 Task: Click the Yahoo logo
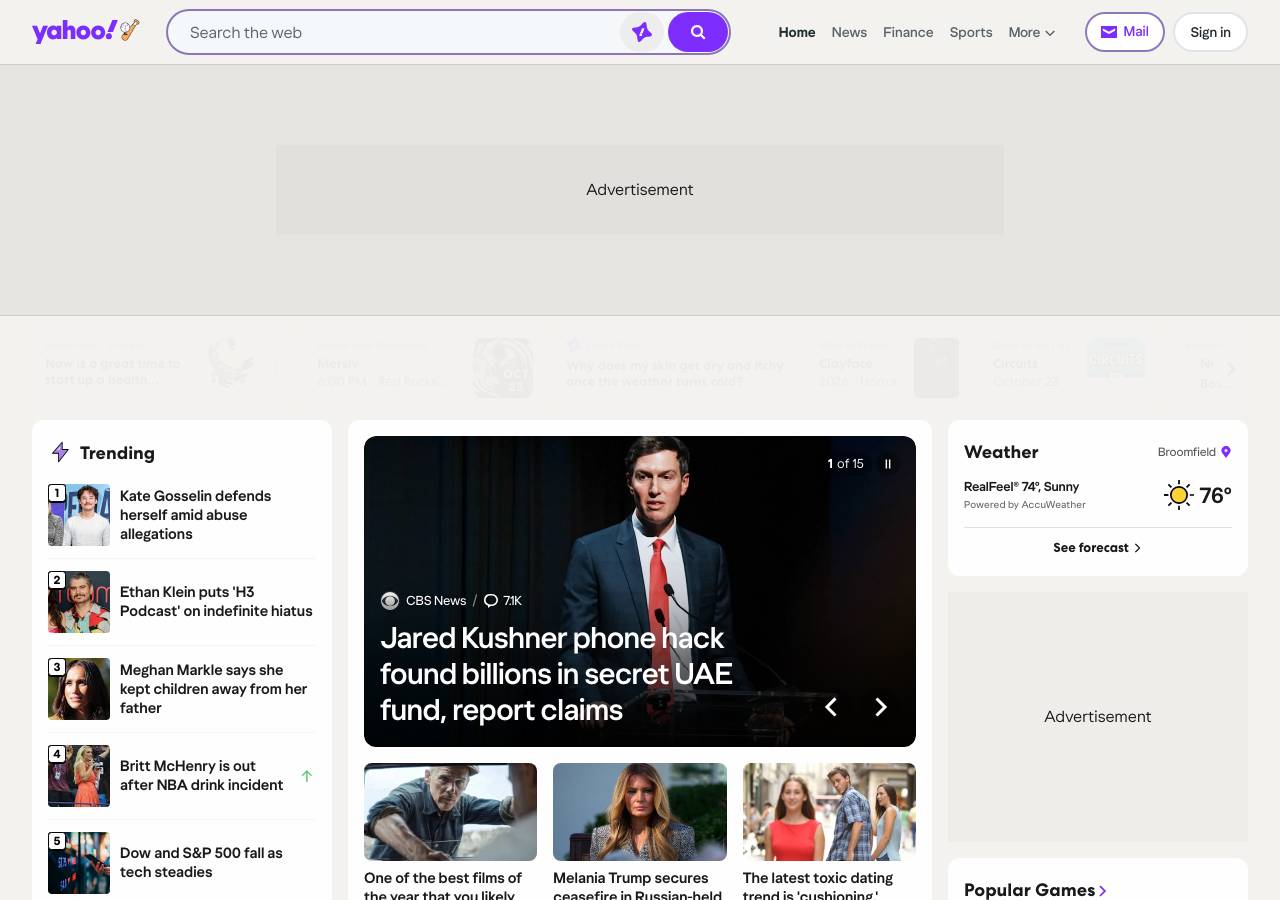[x=86, y=31]
